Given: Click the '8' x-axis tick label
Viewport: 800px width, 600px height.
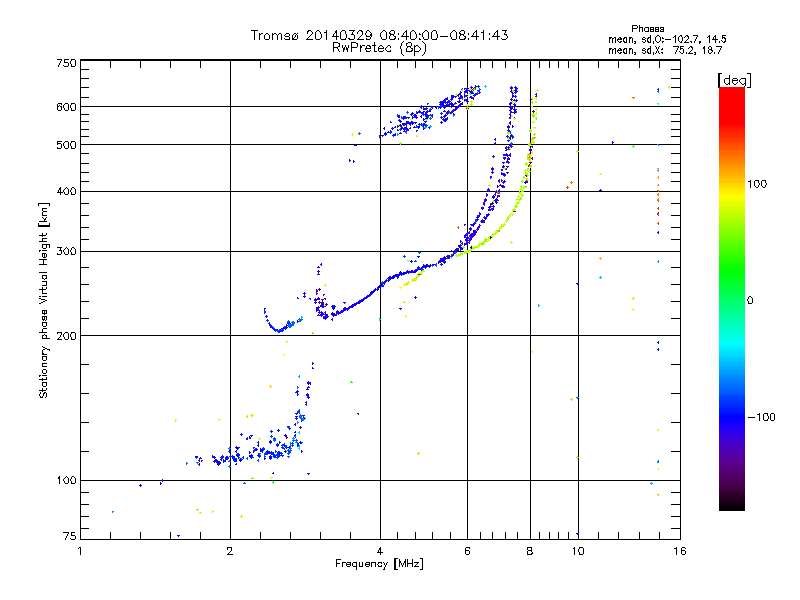Looking at the screenshot, I should click(530, 551).
